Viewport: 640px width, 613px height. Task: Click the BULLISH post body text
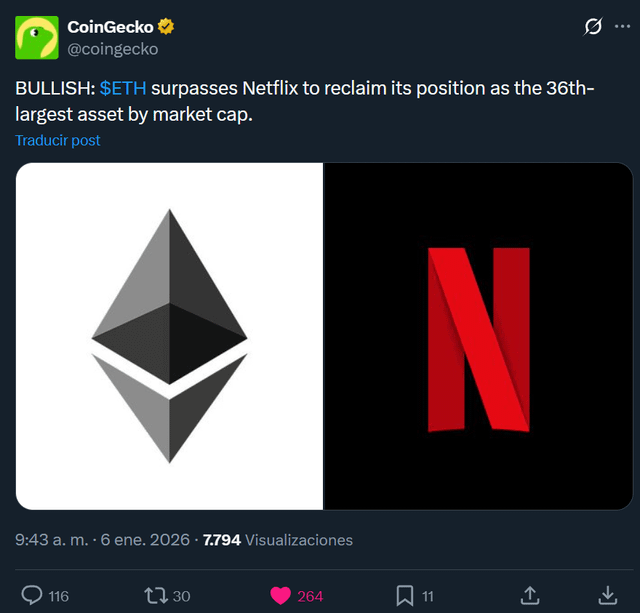pyautogui.click(x=300, y=102)
